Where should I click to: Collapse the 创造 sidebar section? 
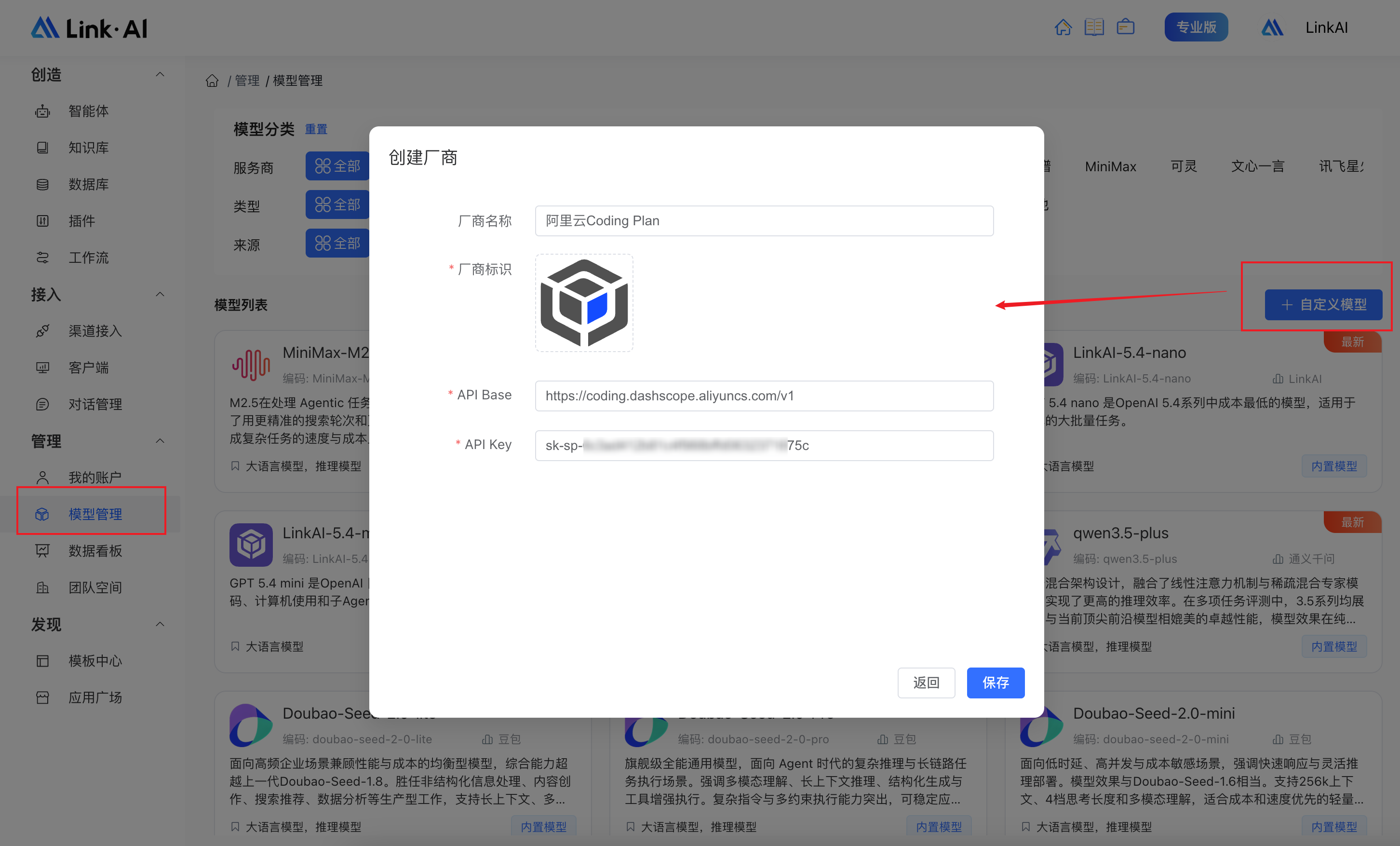point(160,74)
